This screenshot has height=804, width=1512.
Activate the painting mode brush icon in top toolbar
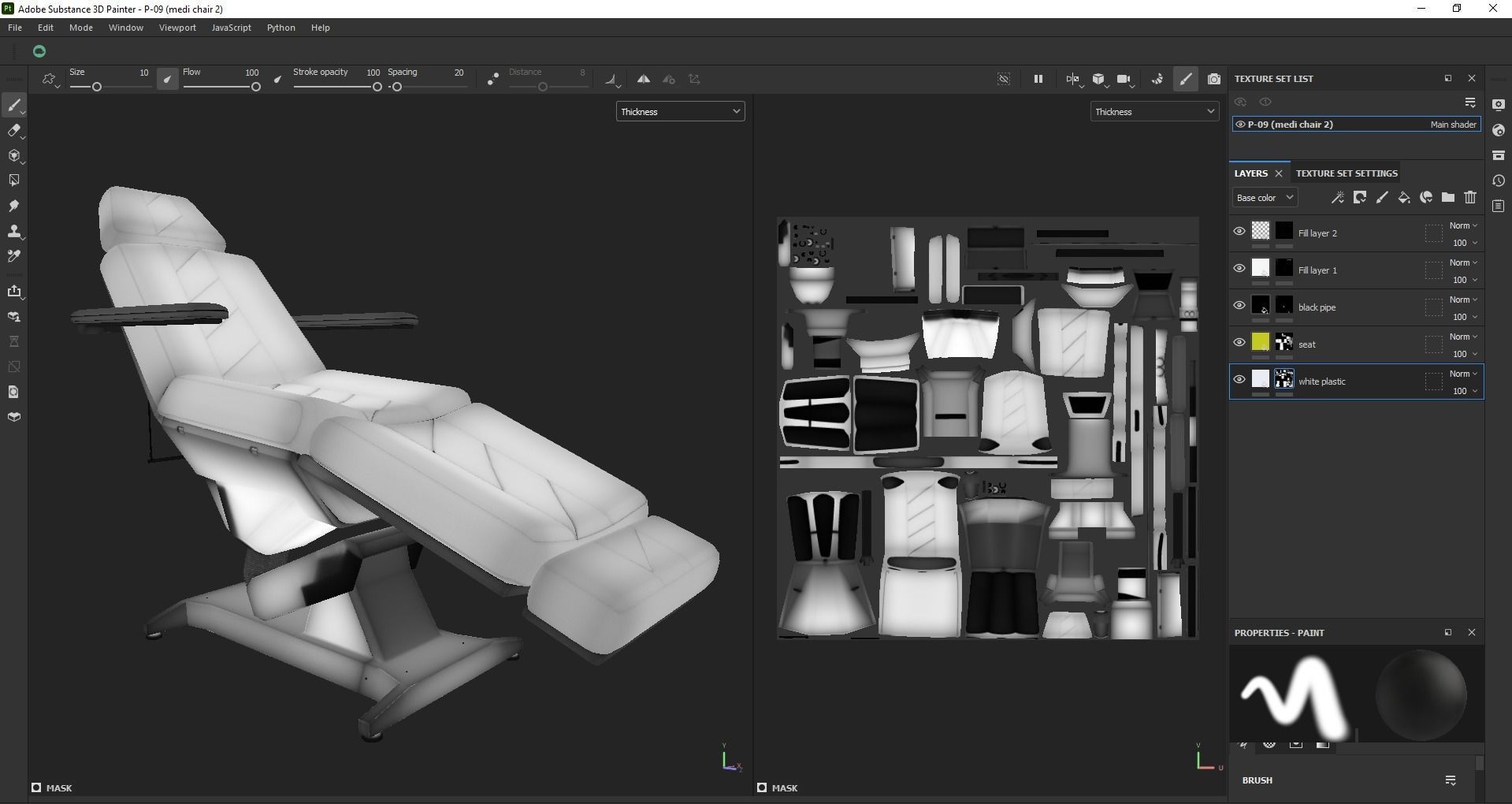pos(1185,79)
